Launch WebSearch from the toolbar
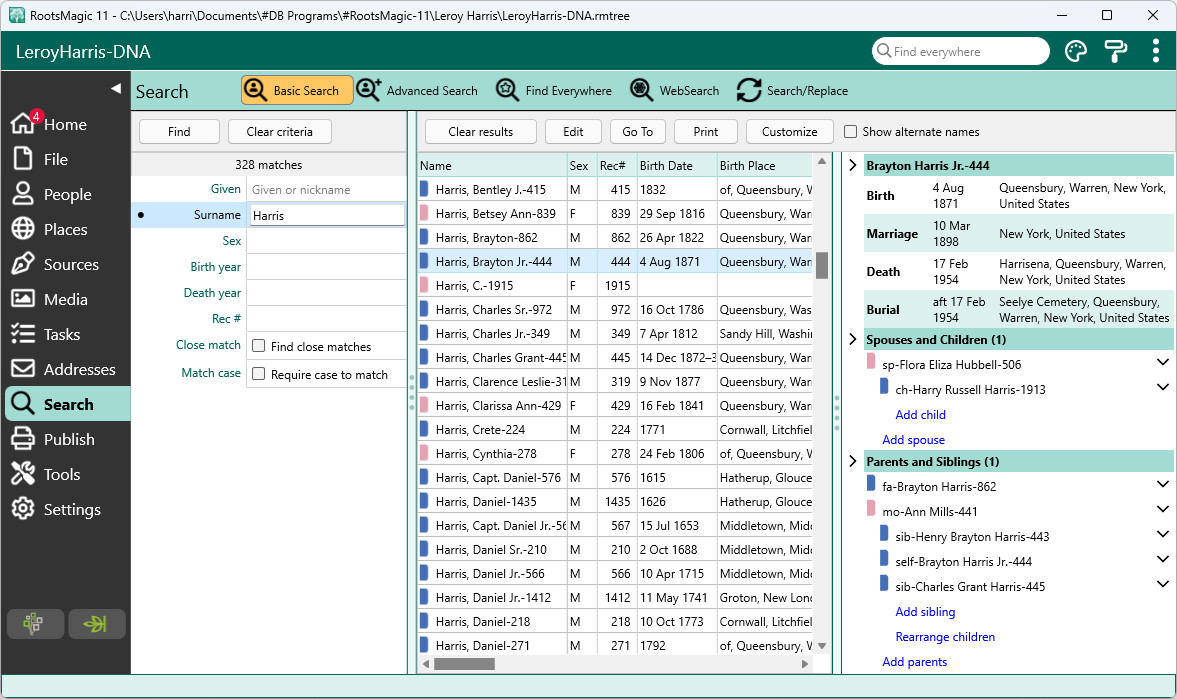The image size is (1177, 699). [674, 91]
